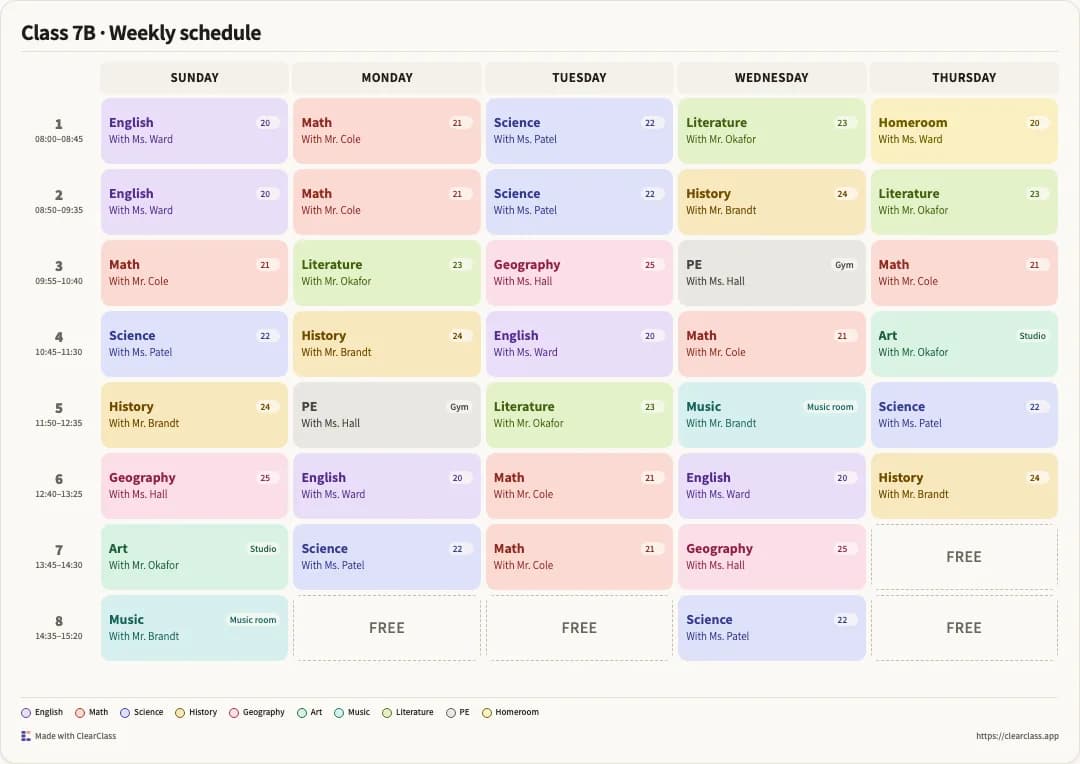Open Wednesday PE lesson in Gym
Screen dimensions: 1080x764
click(771, 273)
